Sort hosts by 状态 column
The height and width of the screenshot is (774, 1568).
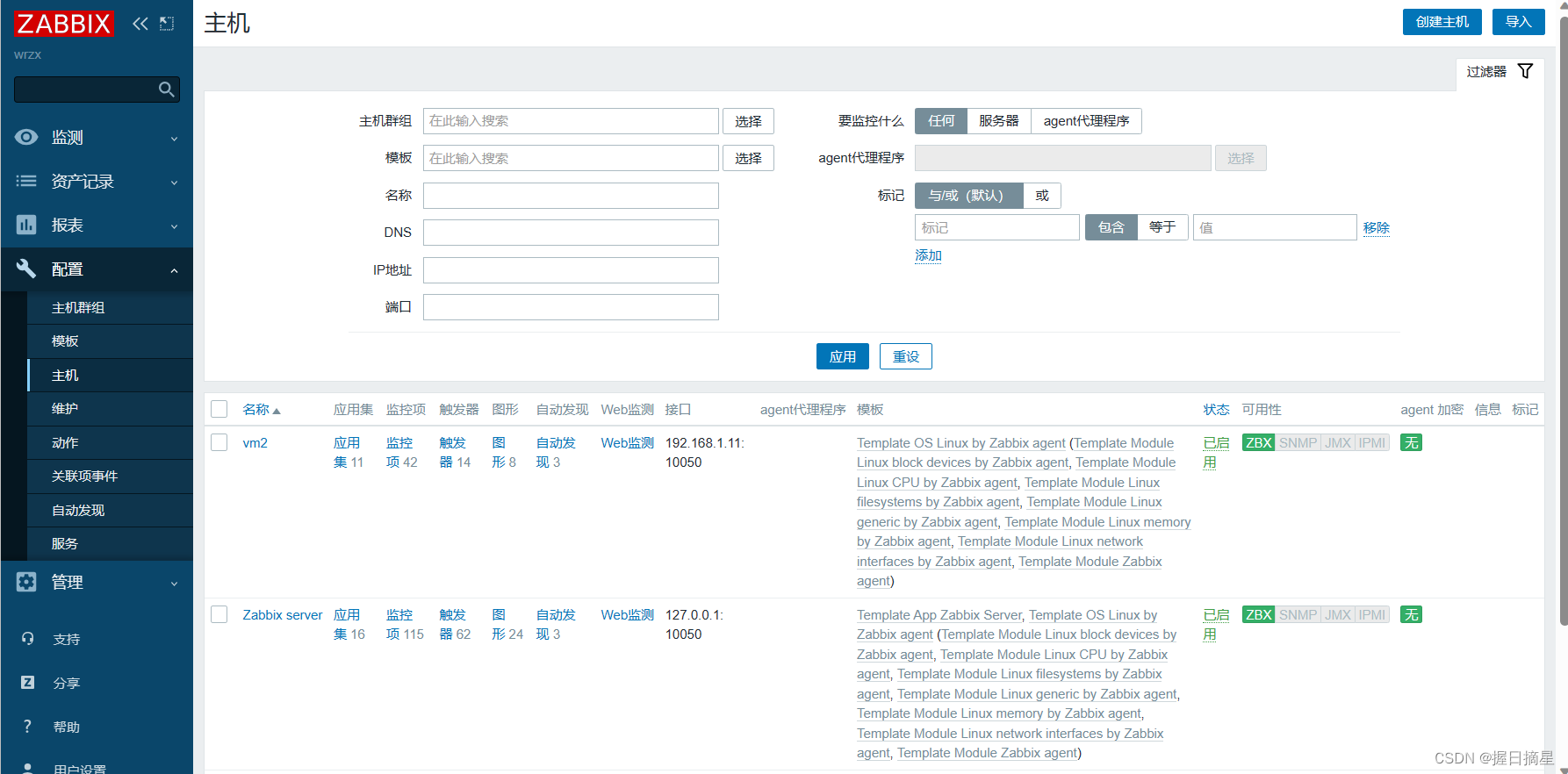pos(1216,410)
